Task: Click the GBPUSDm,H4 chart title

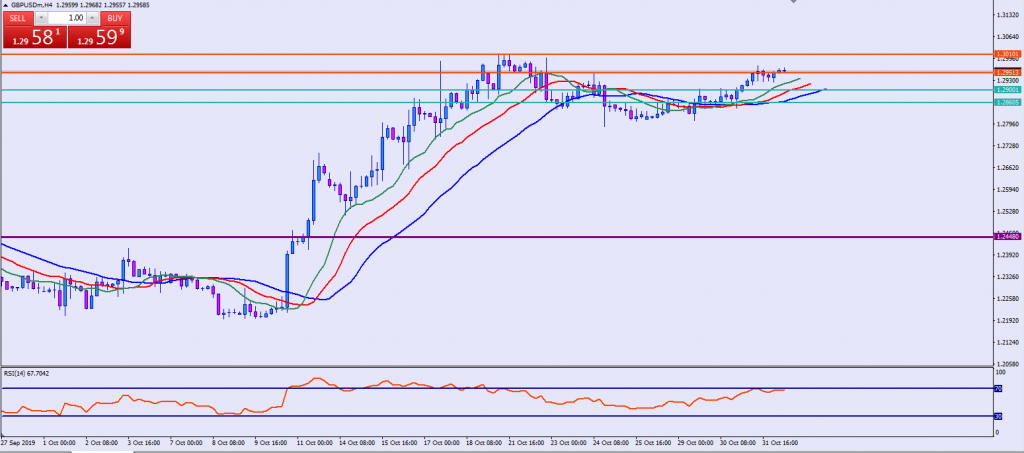Action: pyautogui.click(x=32, y=5)
